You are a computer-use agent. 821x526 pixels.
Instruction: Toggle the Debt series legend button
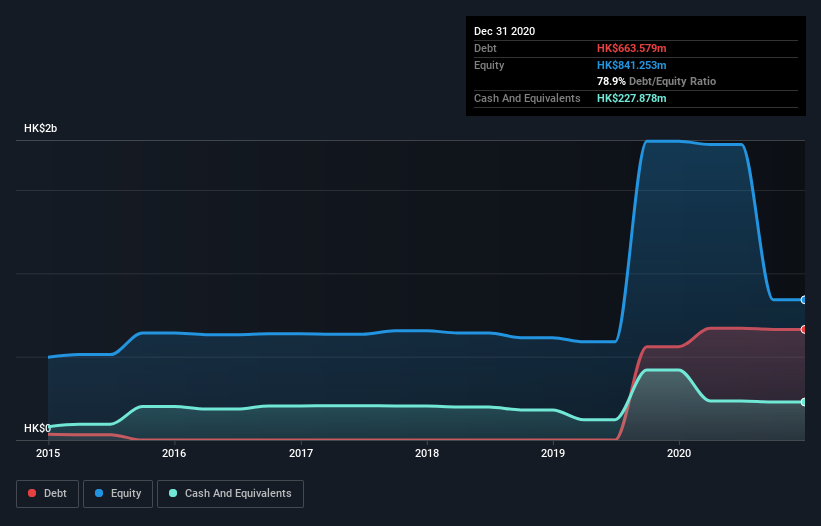coord(48,494)
